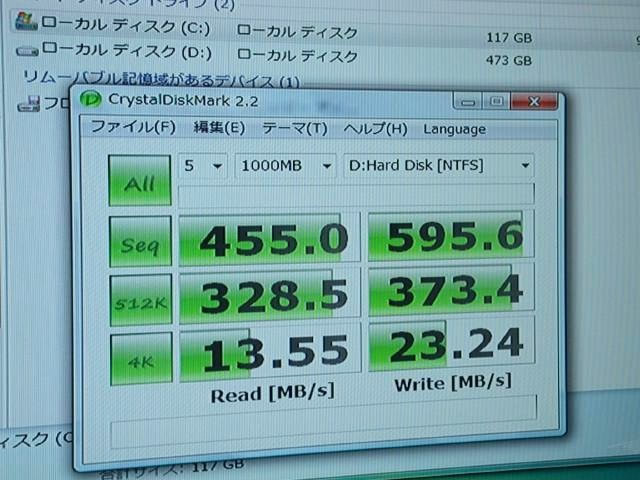Run all benchmarks with the All button
This screenshot has height=480, width=640.
click(x=140, y=180)
